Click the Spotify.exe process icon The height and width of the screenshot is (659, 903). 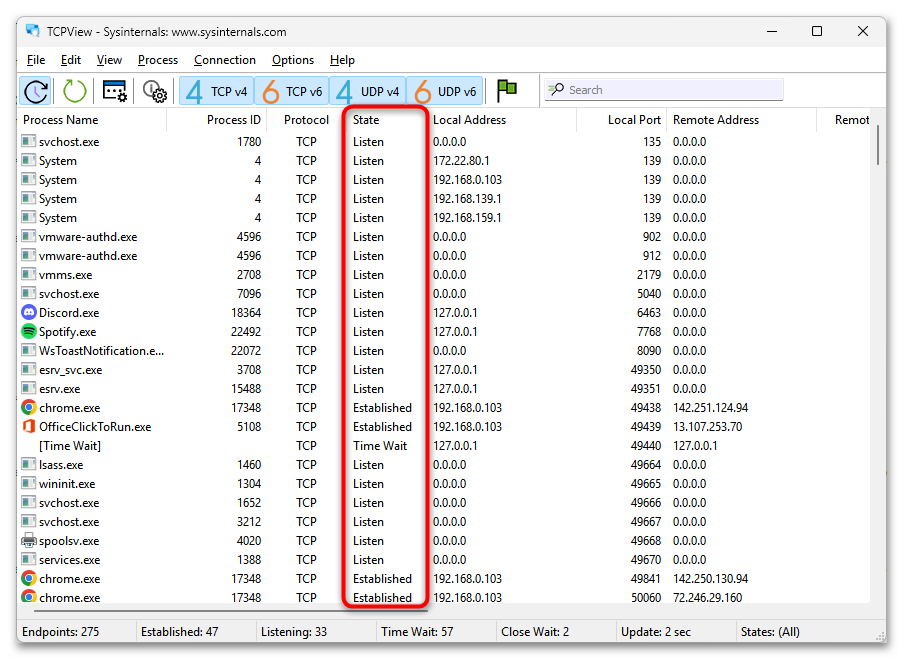[28, 331]
